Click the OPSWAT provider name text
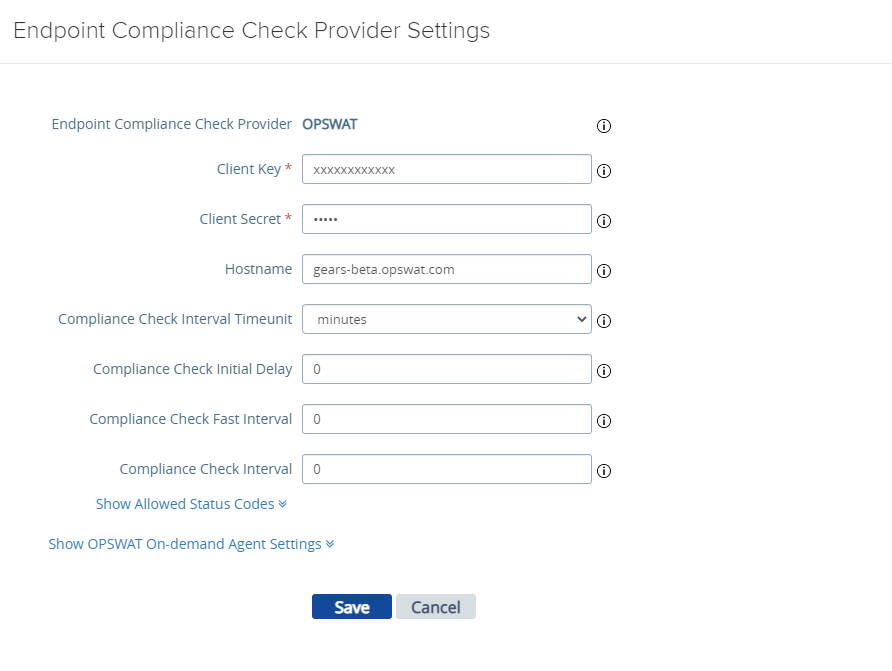Viewport: 892px width, 671px height. tap(329, 125)
